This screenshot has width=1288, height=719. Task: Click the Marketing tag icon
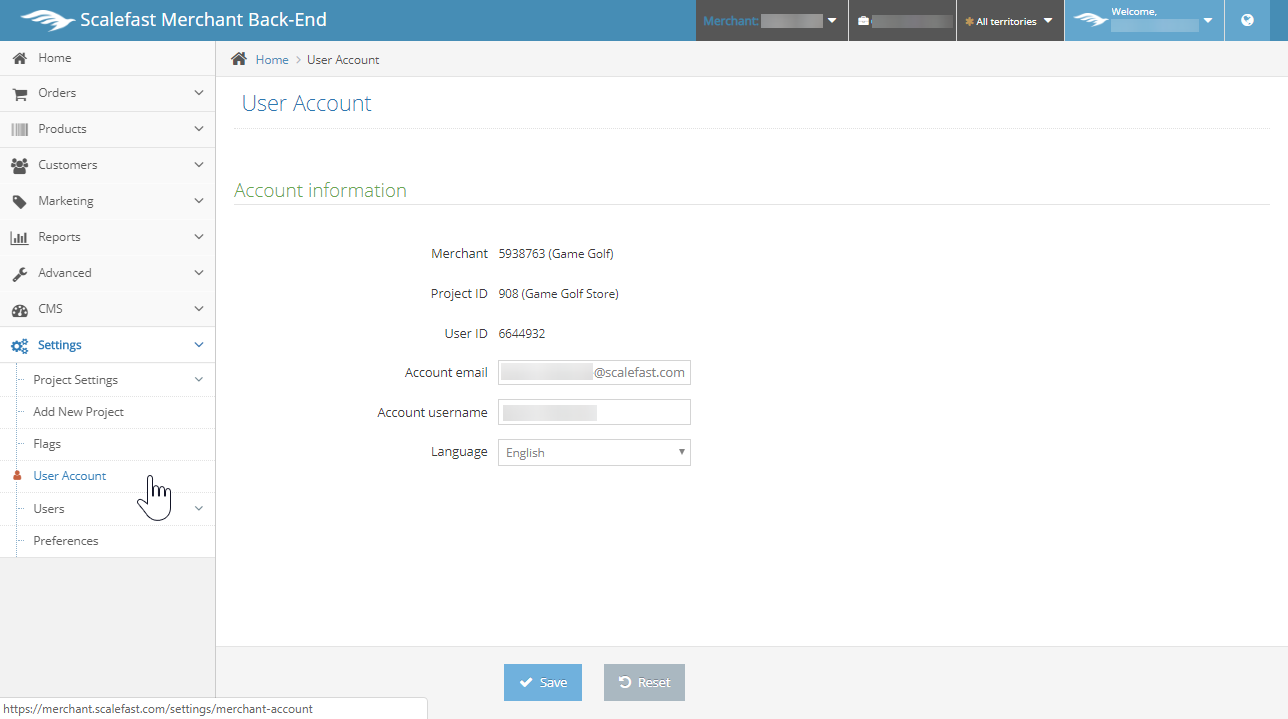[x=19, y=201]
